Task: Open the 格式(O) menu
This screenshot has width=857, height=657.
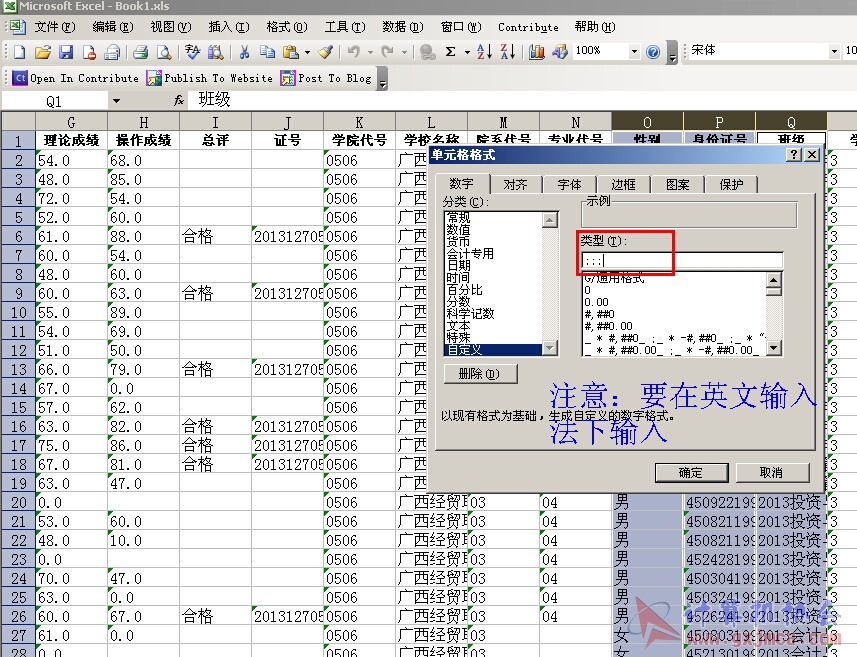Action: 286,27
